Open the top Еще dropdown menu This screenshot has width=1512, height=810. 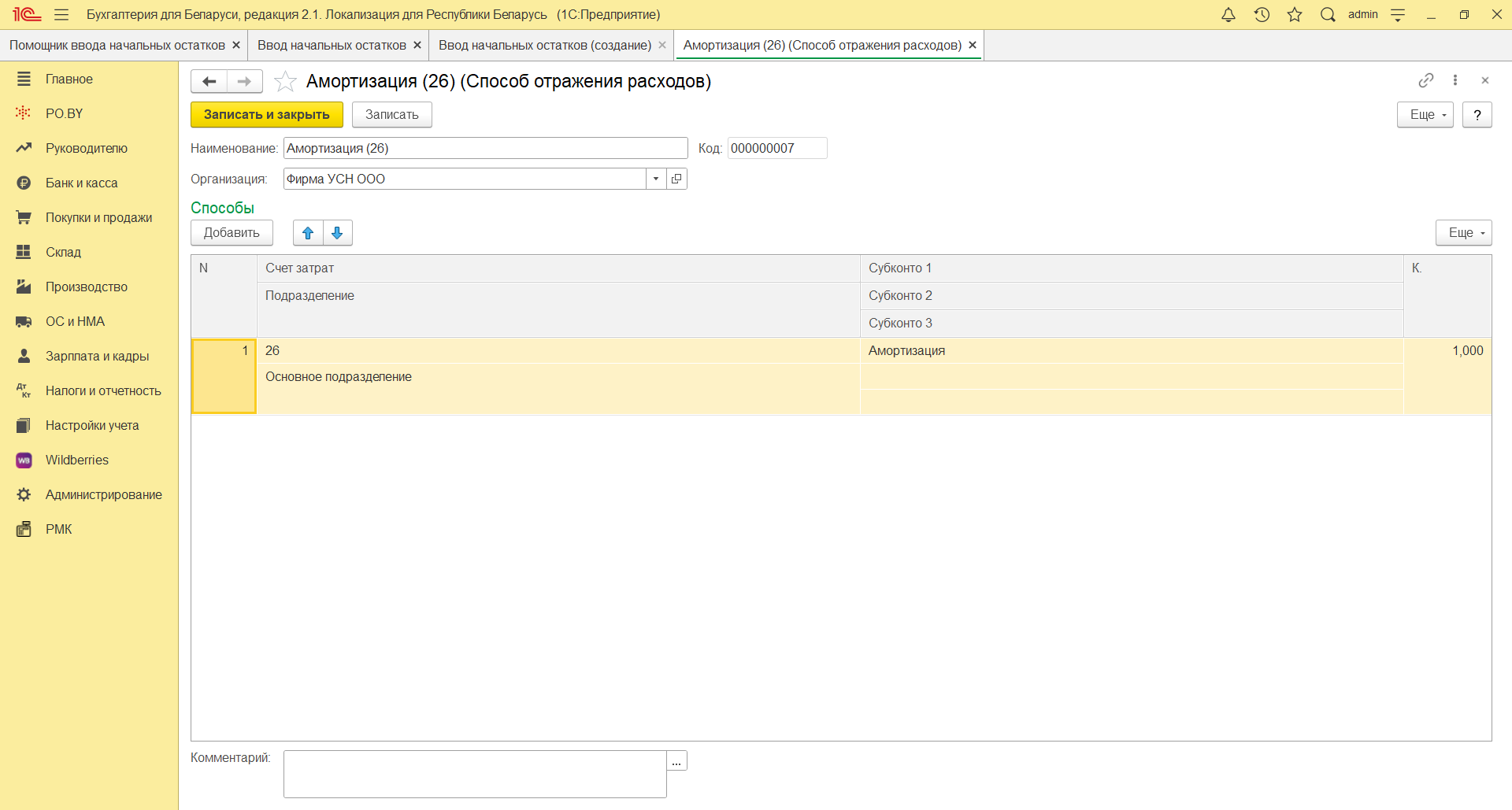pos(1425,115)
